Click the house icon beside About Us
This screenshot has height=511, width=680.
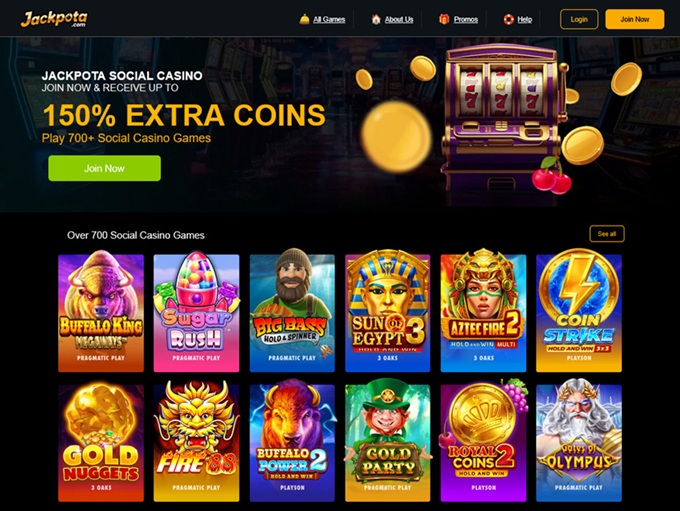pyautogui.click(x=376, y=19)
